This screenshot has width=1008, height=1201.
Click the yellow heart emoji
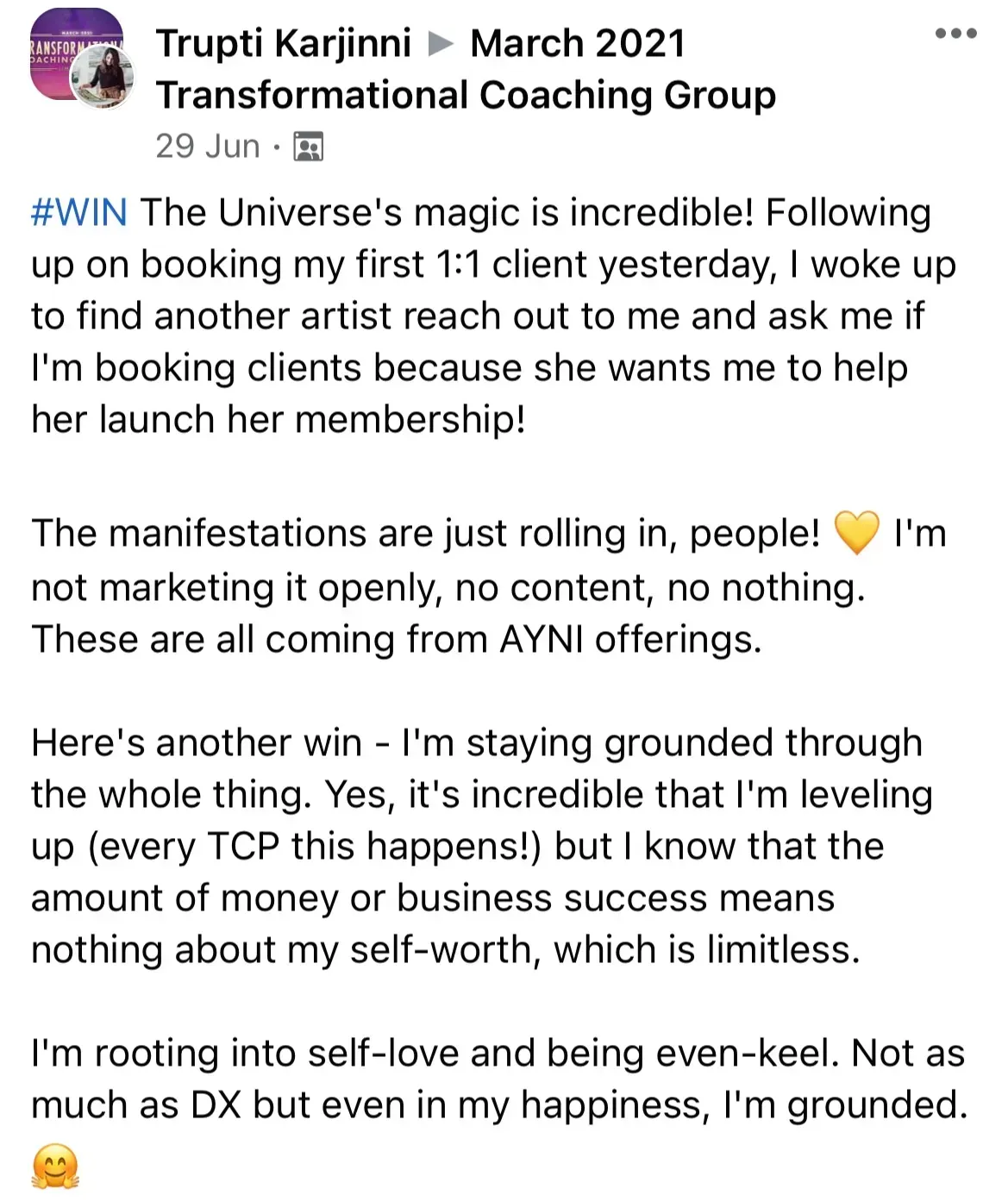(856, 532)
